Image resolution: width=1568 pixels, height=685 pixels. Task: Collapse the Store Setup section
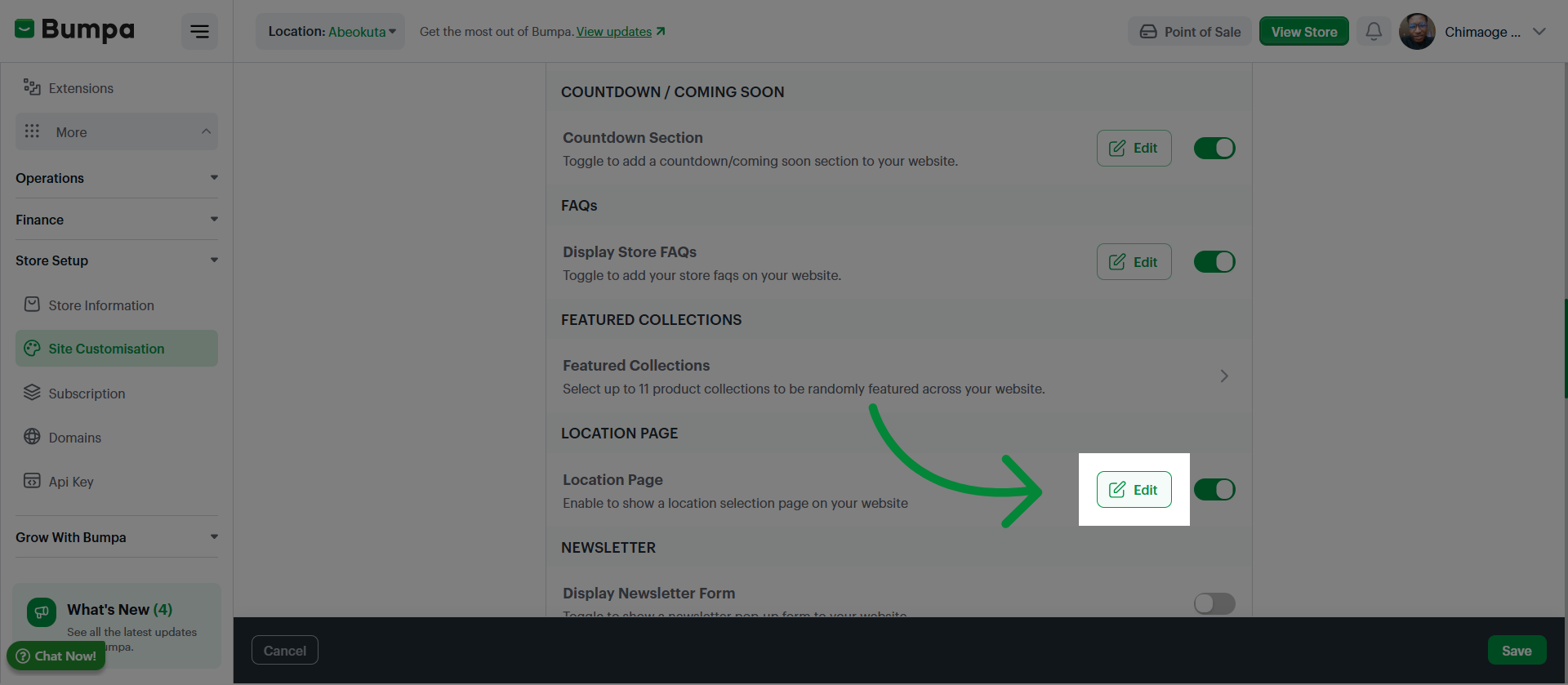(117, 260)
